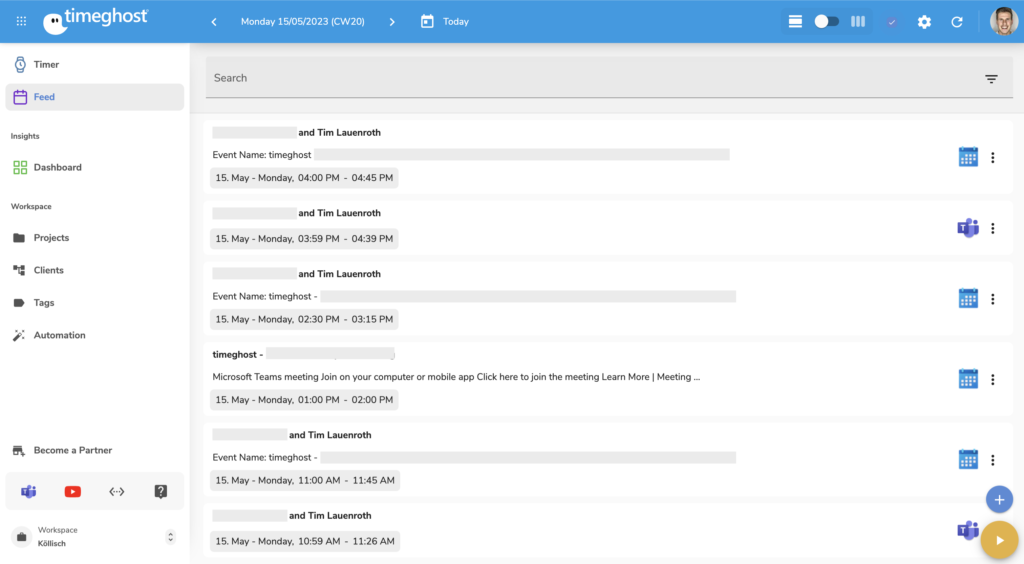This screenshot has width=1024, height=564.
Task: Open settings gear icon
Action: click(924, 21)
